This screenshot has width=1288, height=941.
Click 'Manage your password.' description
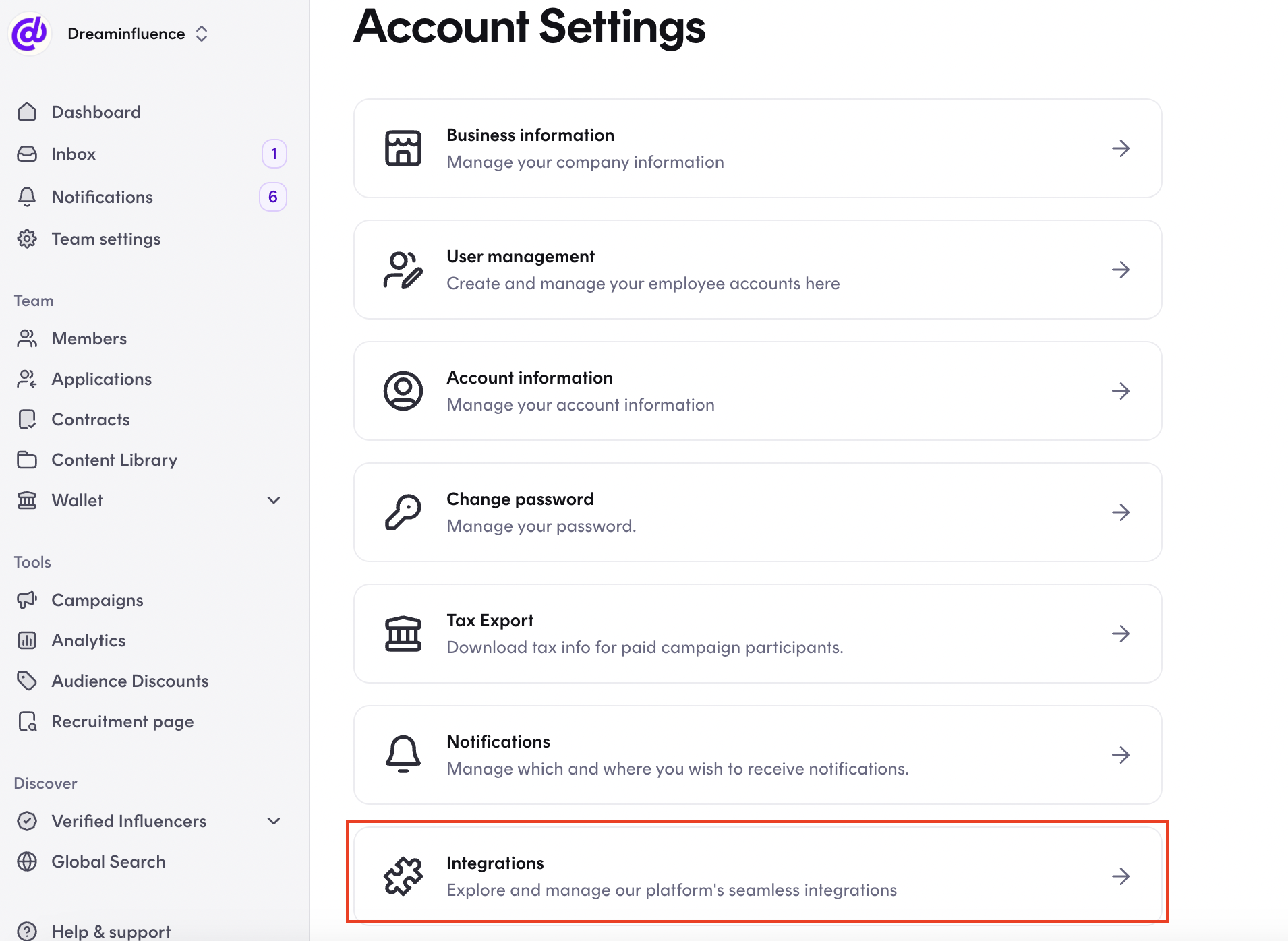541,526
